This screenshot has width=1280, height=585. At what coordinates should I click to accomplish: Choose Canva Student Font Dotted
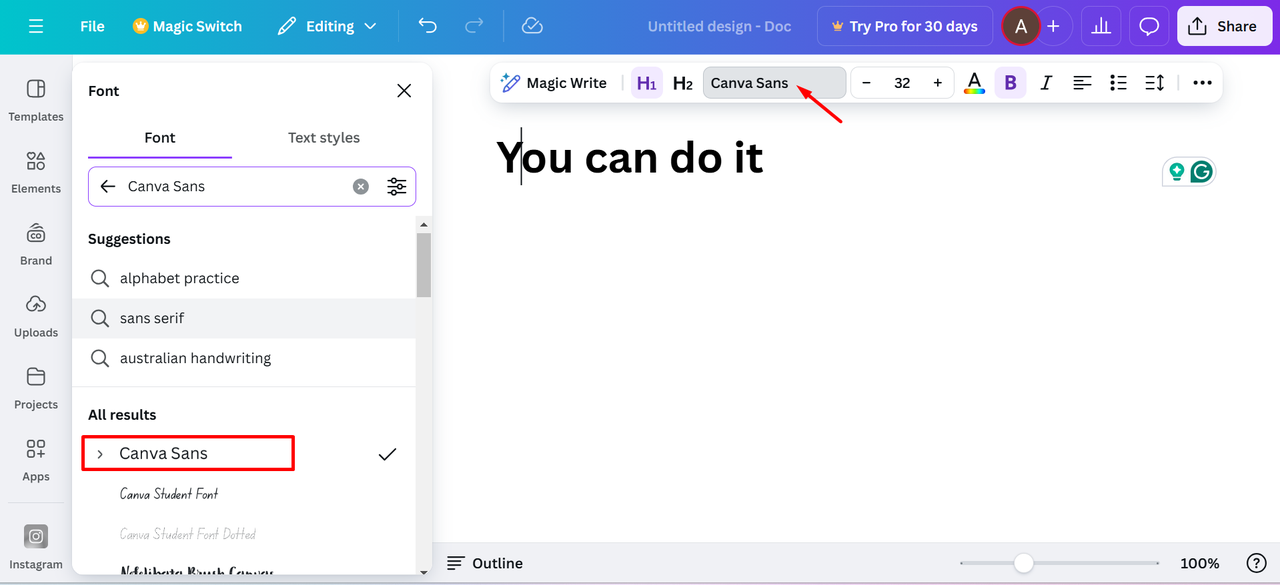click(x=244, y=534)
